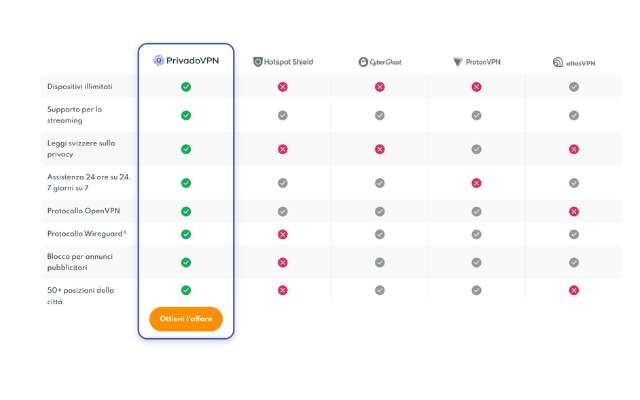Select the Dispositivi illimitati row label
The width and height of the screenshot is (640, 400).
(x=79, y=87)
